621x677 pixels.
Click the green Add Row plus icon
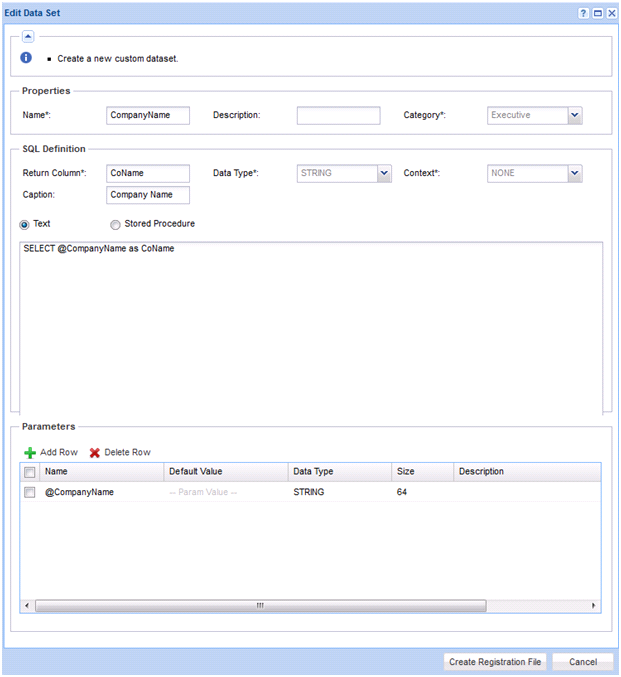point(30,452)
